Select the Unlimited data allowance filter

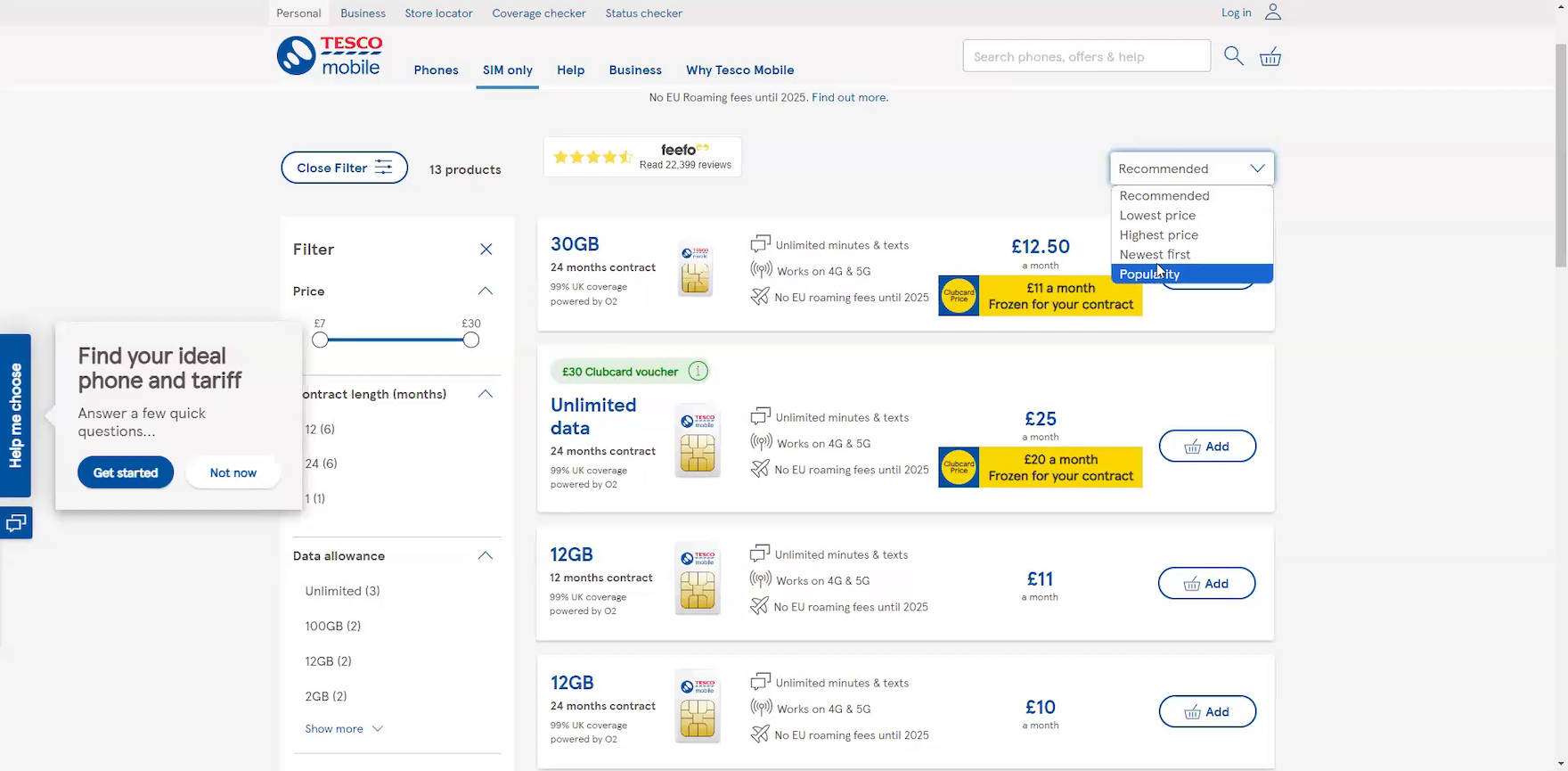(x=342, y=591)
